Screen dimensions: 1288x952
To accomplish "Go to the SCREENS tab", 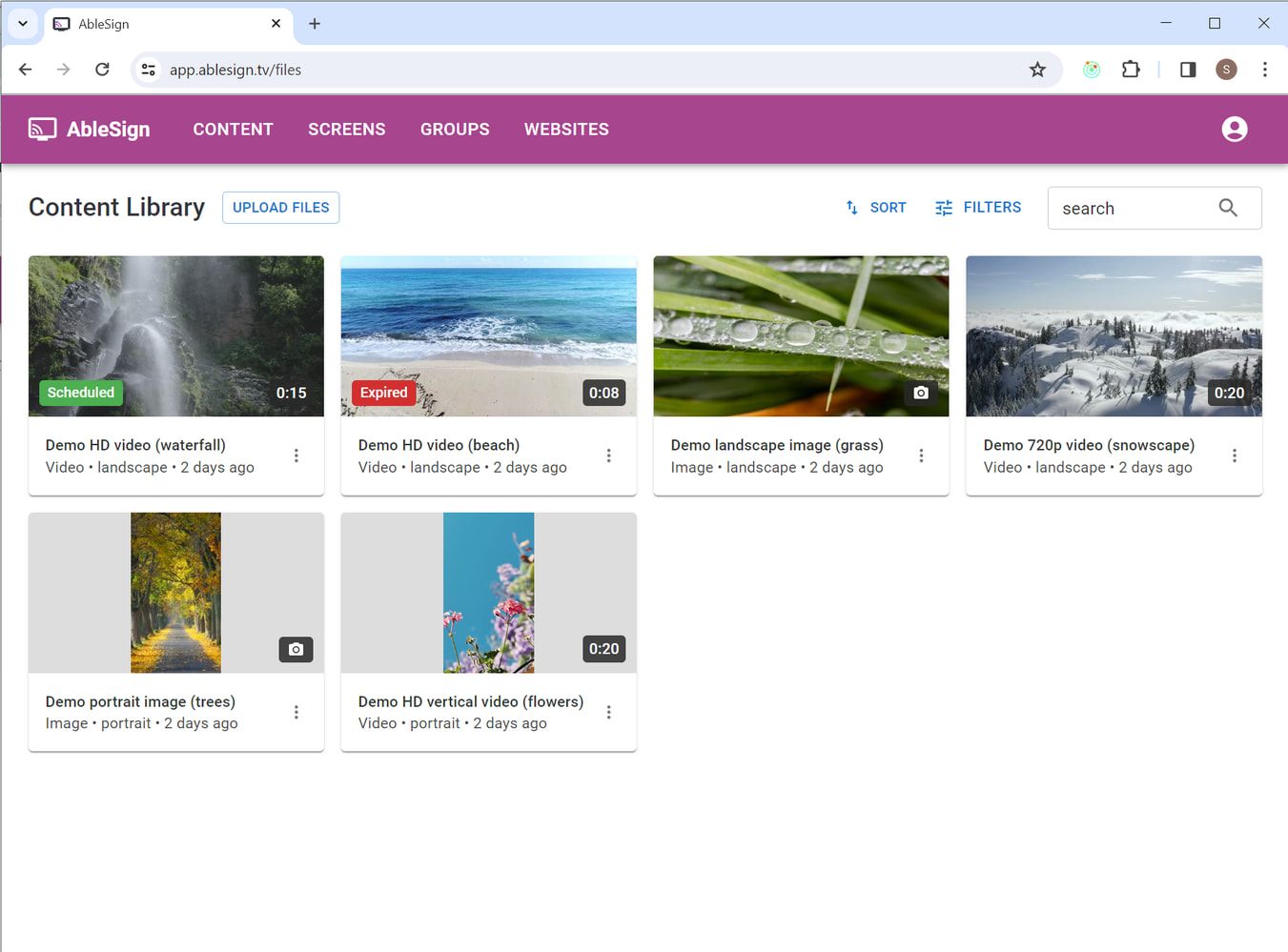I will (x=346, y=129).
